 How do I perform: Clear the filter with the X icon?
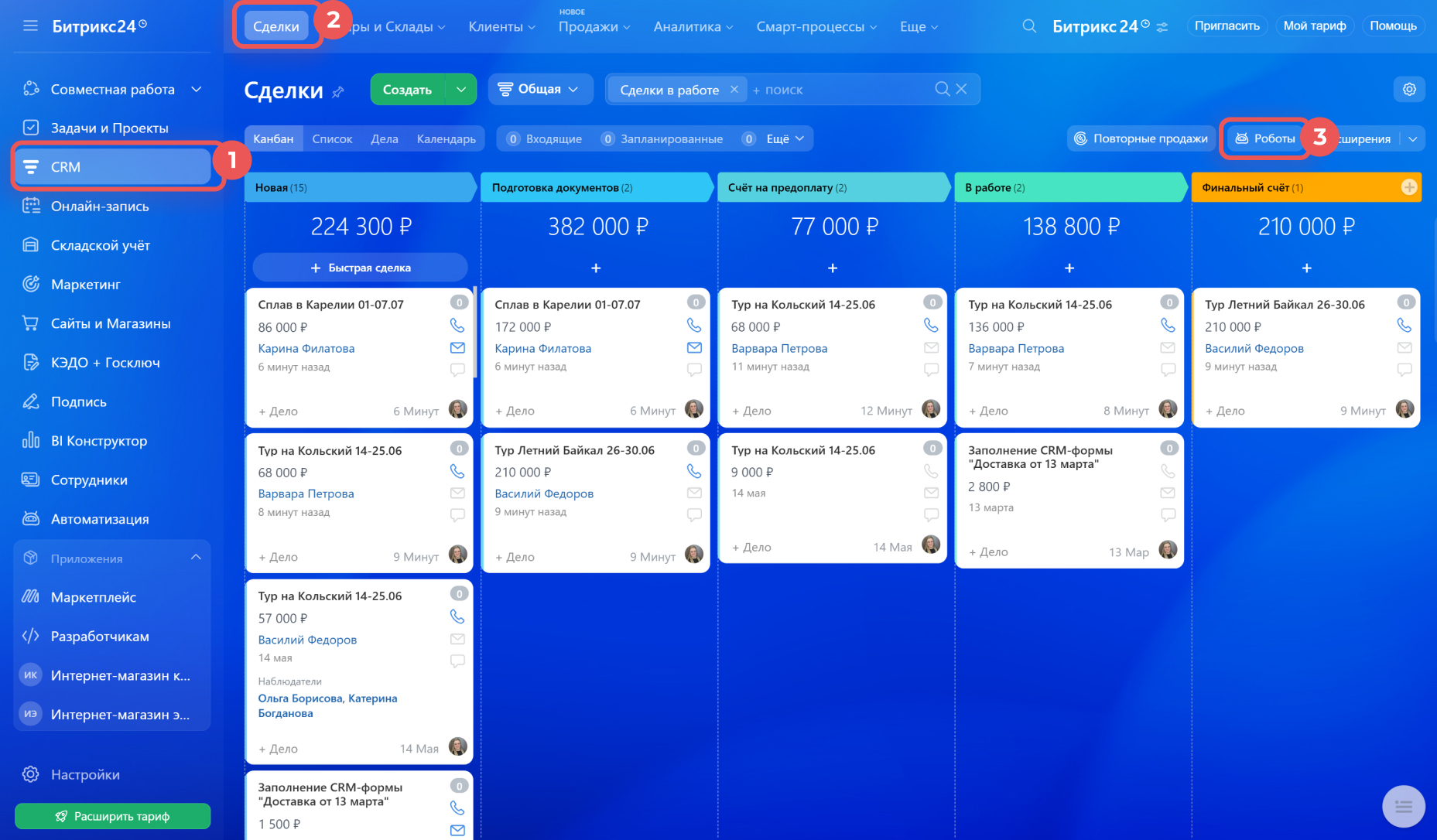961,89
